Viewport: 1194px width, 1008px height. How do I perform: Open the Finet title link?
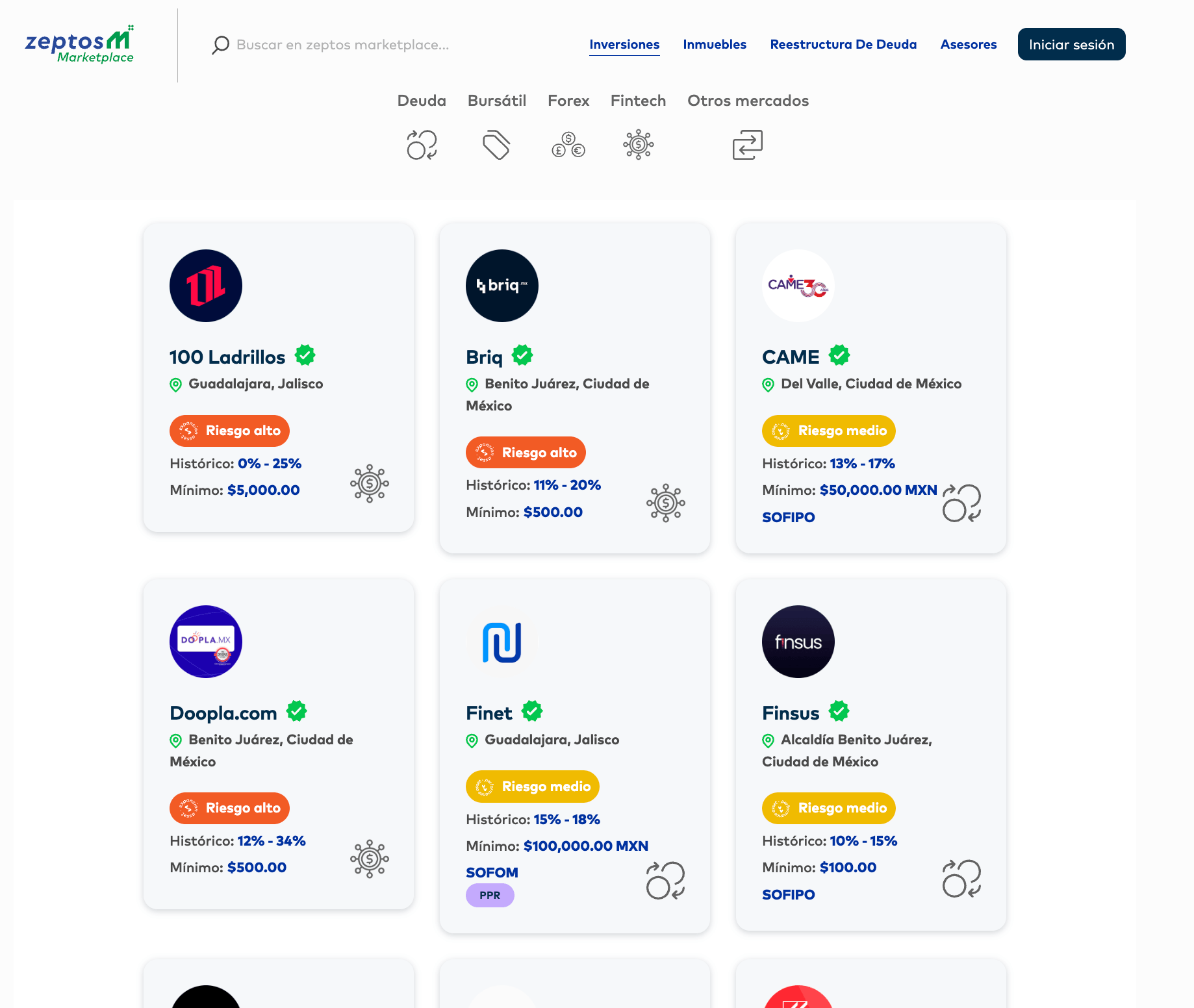[x=489, y=712]
